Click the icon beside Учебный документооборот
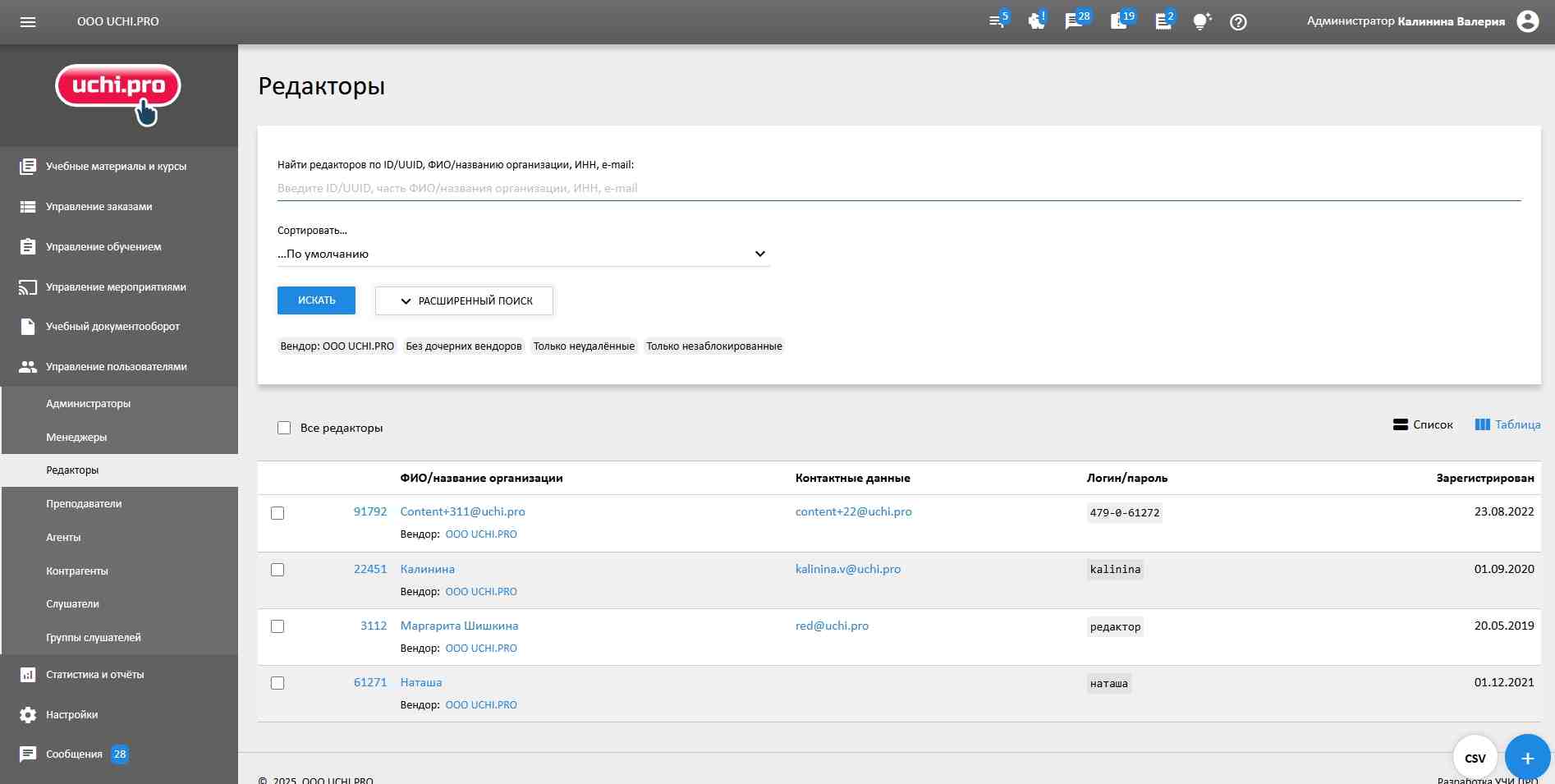 28,327
